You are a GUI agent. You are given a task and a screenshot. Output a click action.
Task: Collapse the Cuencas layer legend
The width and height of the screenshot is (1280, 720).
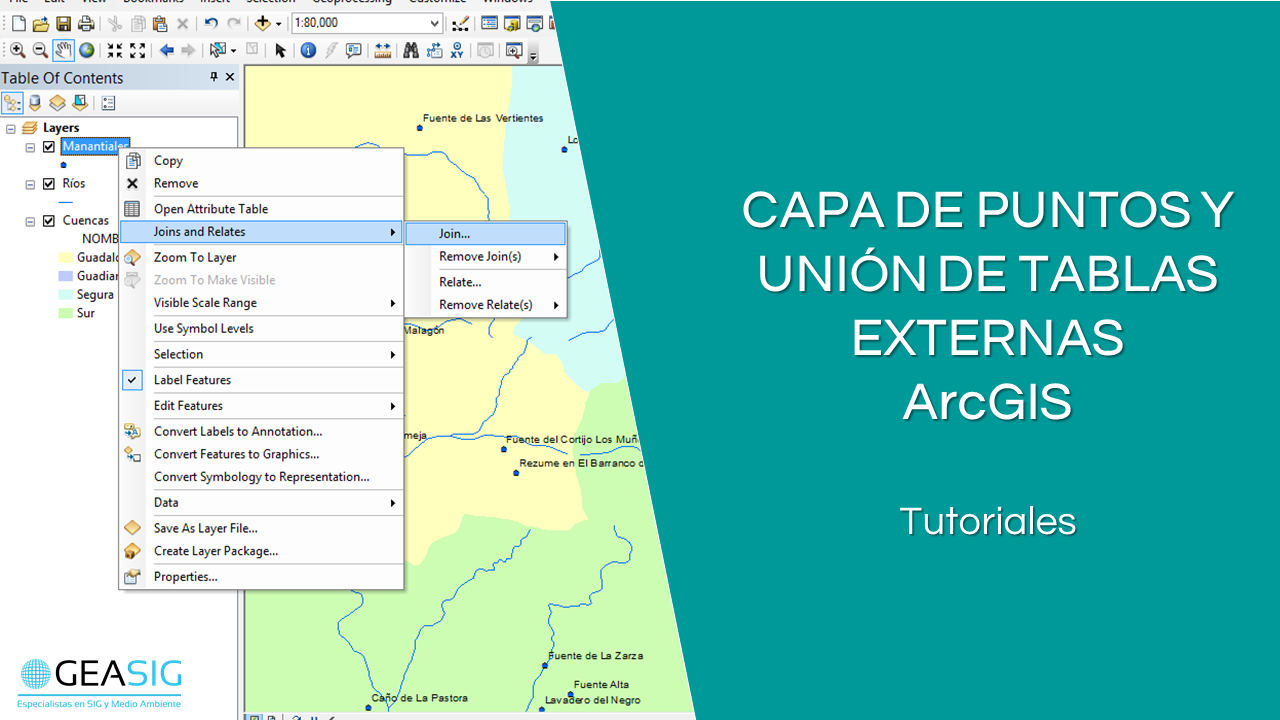30,221
